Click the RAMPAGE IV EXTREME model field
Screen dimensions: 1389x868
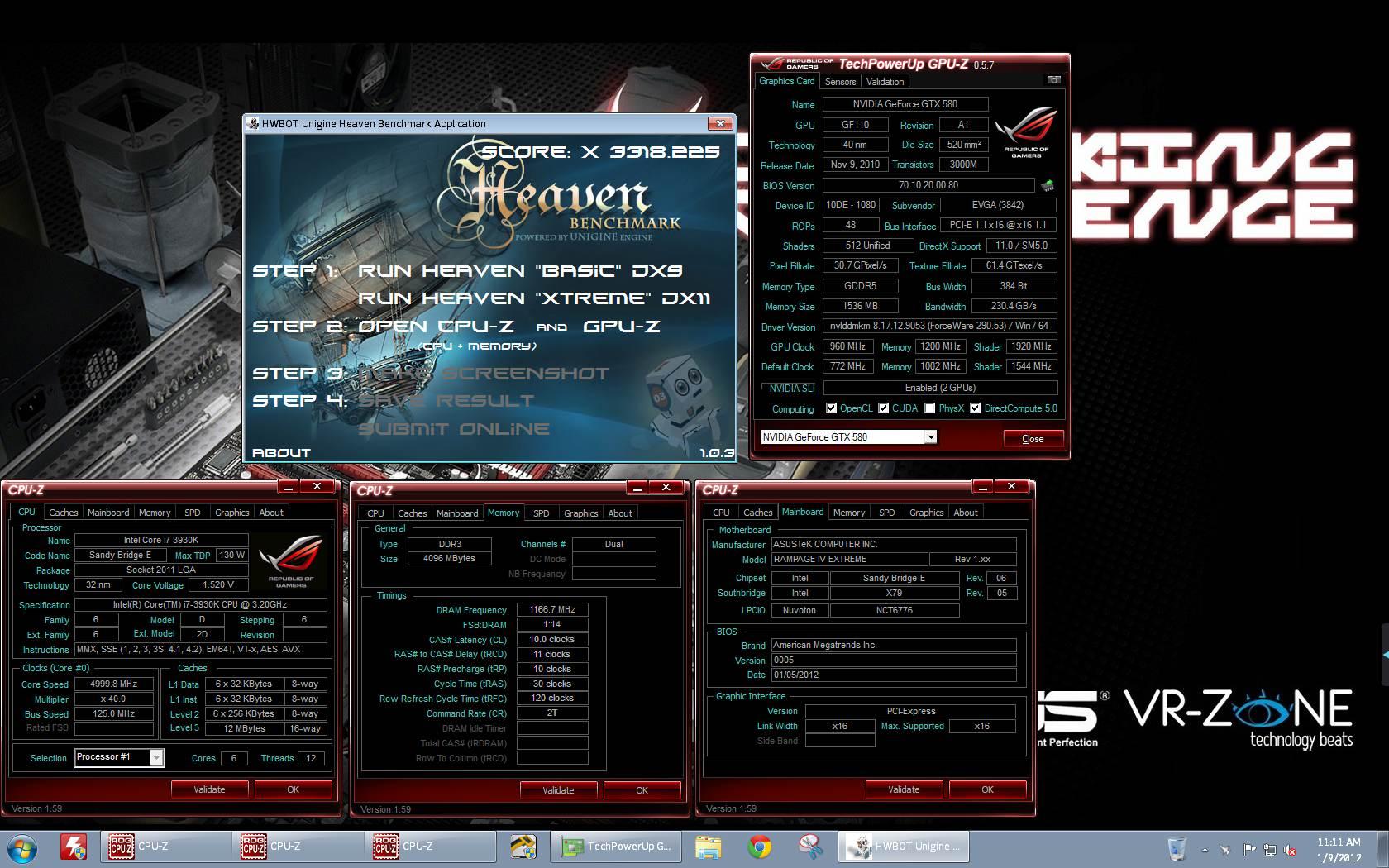click(x=849, y=559)
